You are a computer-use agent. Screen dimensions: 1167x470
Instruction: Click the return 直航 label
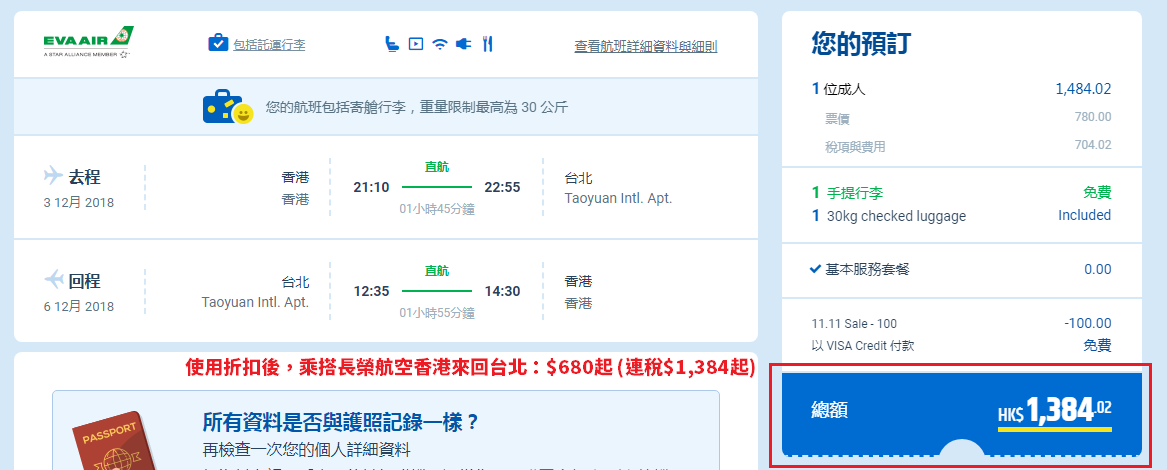tap(437, 270)
